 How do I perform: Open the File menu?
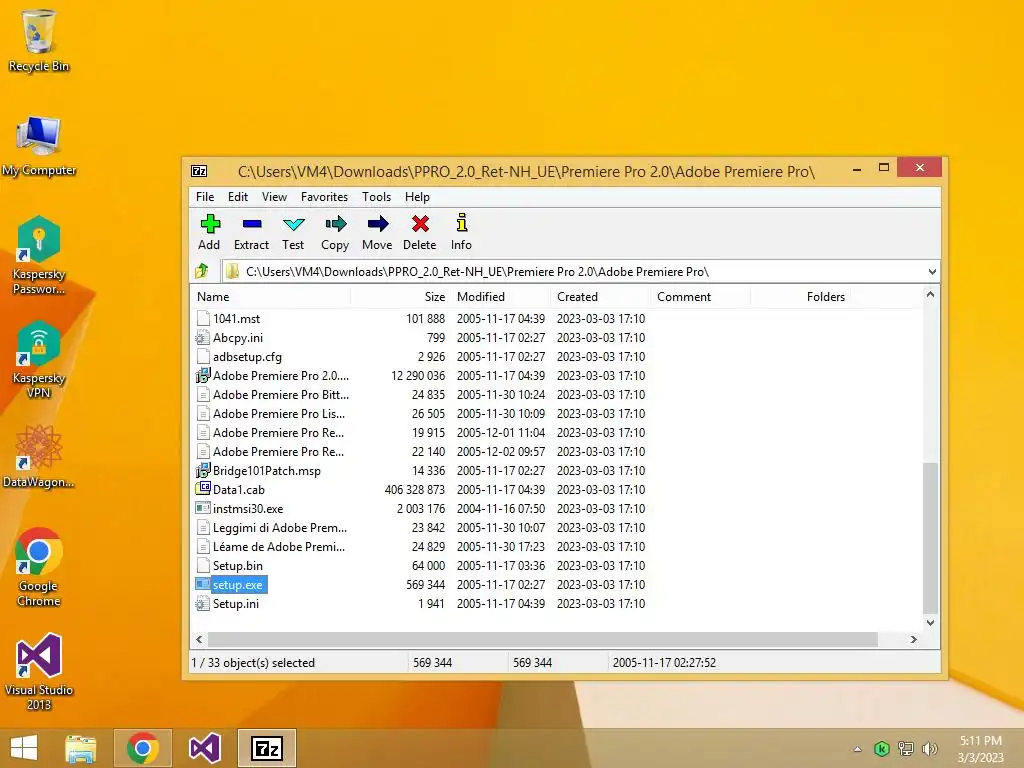coord(205,197)
